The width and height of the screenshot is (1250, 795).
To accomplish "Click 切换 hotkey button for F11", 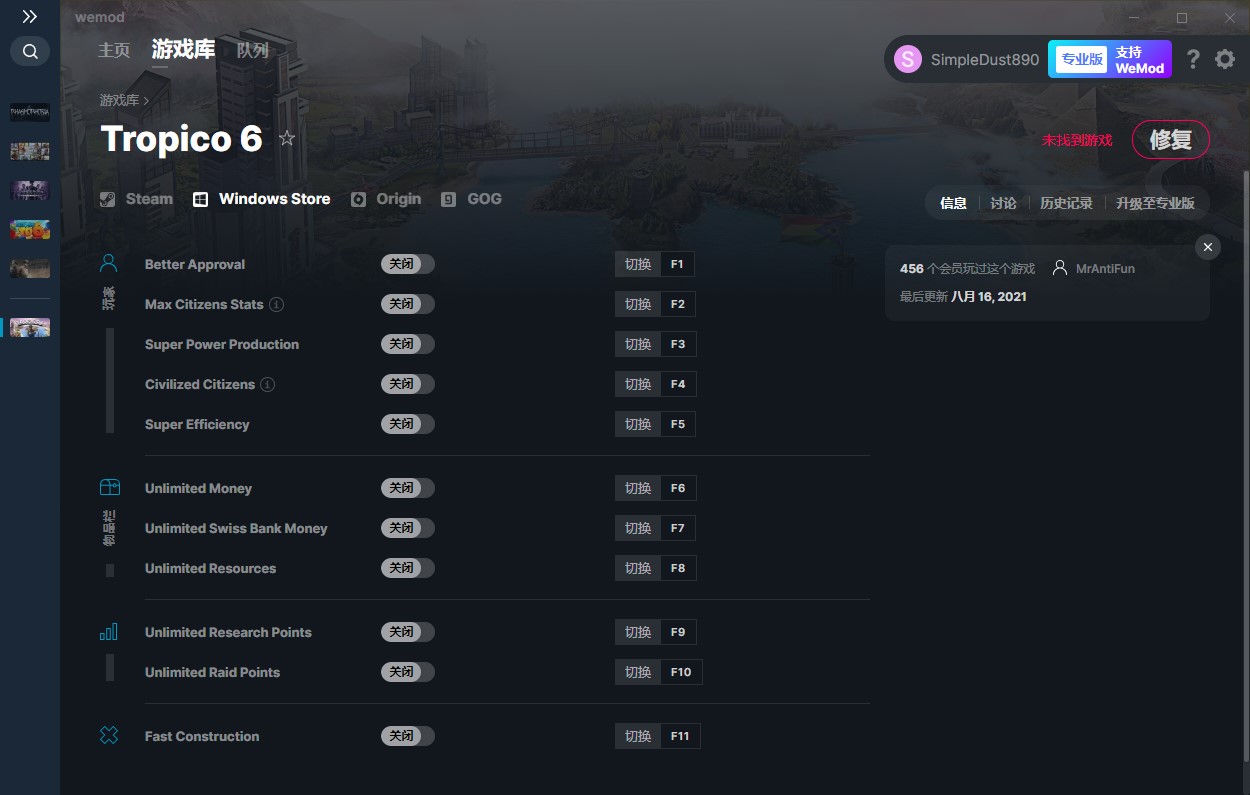I will click(x=638, y=736).
